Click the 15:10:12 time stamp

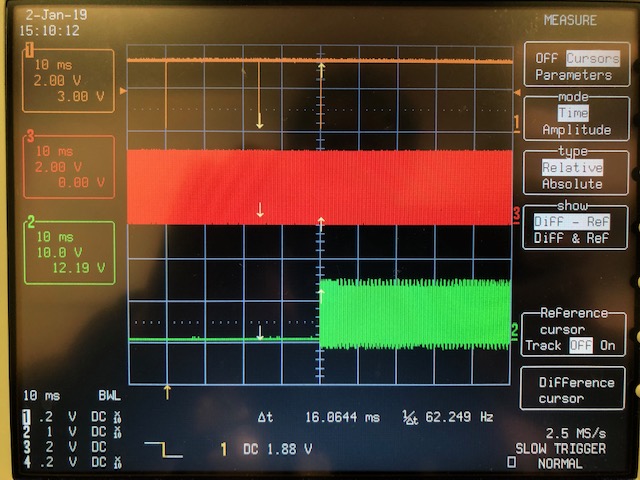coord(49,31)
